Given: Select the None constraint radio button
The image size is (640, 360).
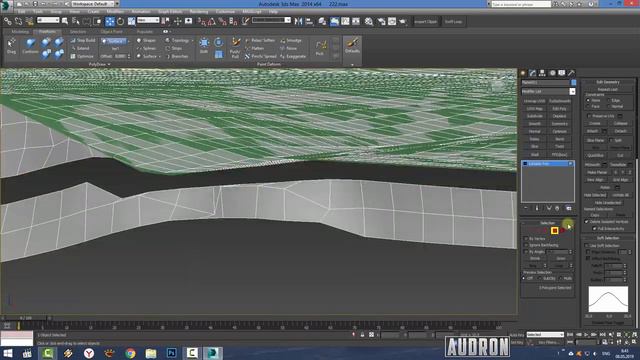Looking at the screenshot, I should [x=588, y=100].
